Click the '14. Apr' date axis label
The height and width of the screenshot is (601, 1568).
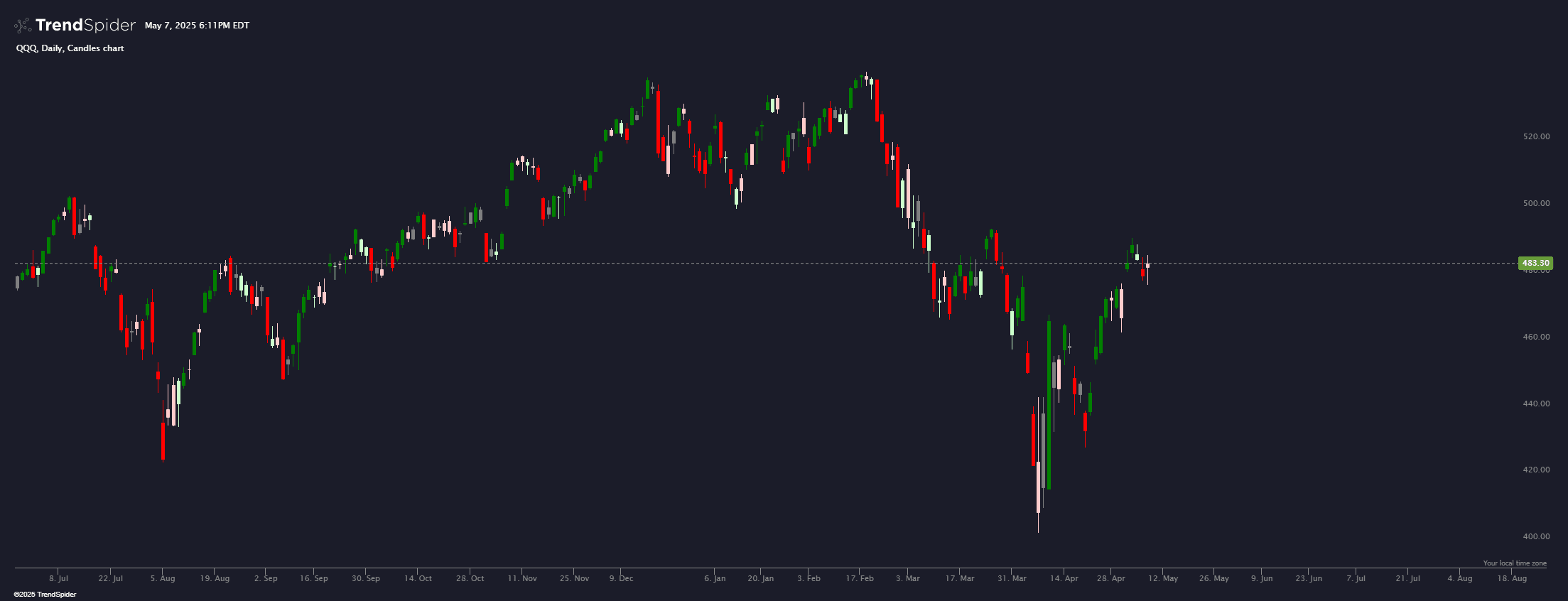pyautogui.click(x=1064, y=578)
